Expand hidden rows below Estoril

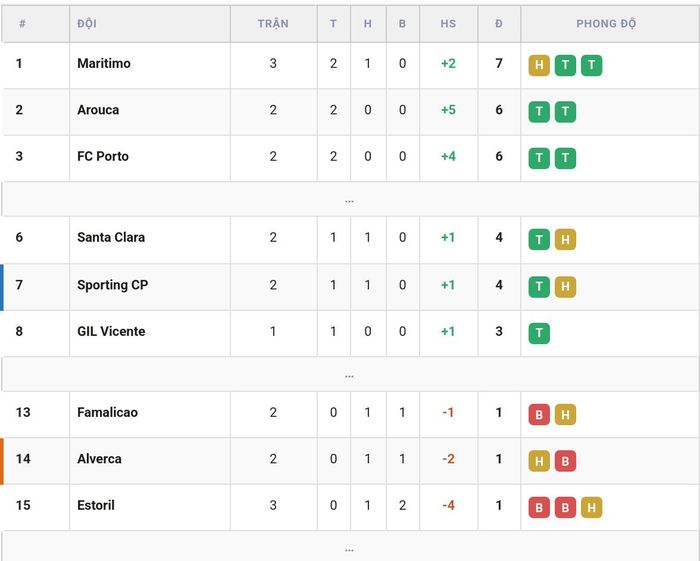point(350,548)
